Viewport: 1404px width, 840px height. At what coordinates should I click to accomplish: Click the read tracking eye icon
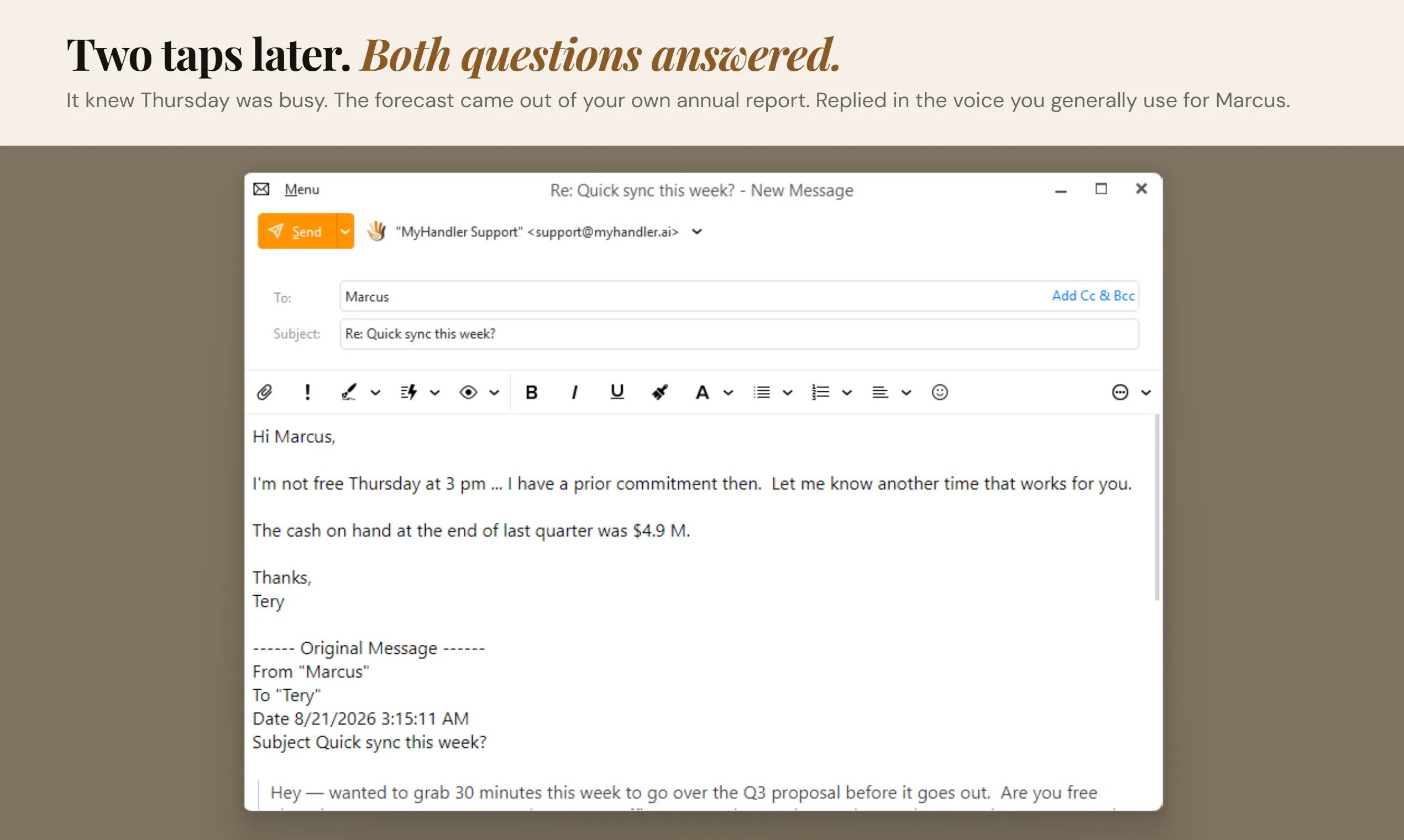point(468,392)
